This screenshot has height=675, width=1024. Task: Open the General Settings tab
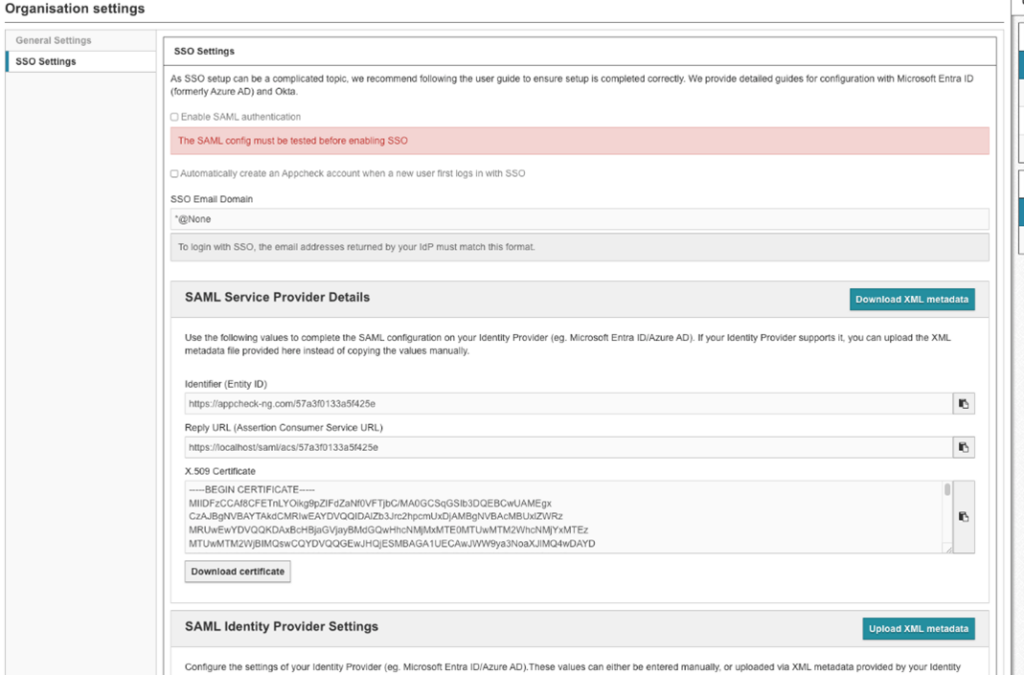tap(54, 41)
